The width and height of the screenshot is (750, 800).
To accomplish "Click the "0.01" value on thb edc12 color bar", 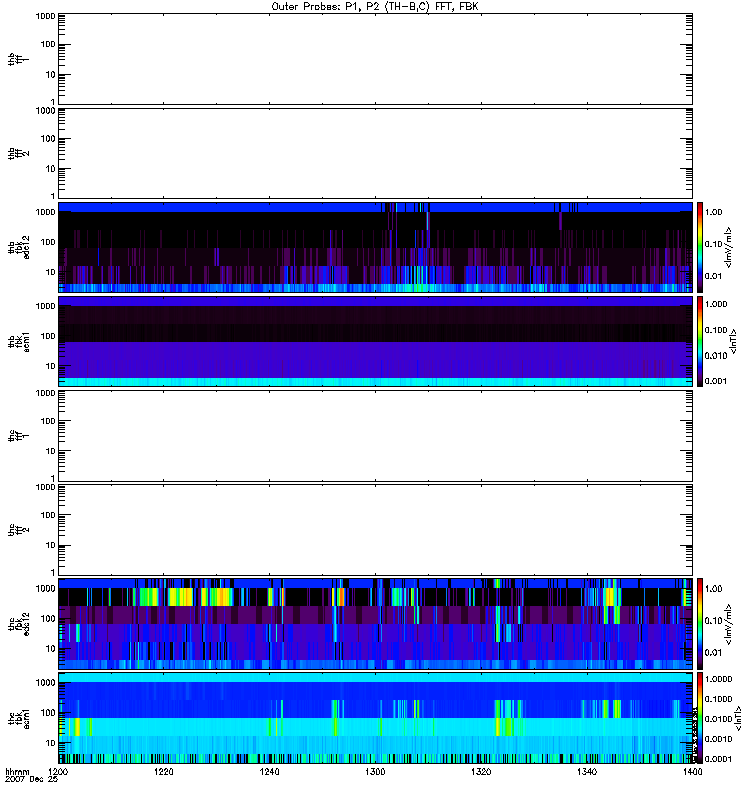I will pyautogui.click(x=713, y=276).
